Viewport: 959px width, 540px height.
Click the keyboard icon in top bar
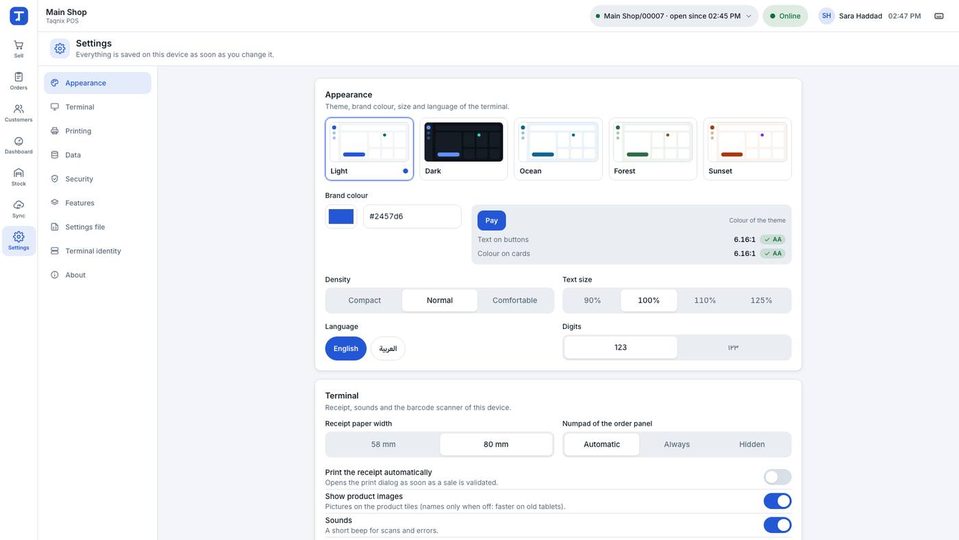(x=939, y=16)
